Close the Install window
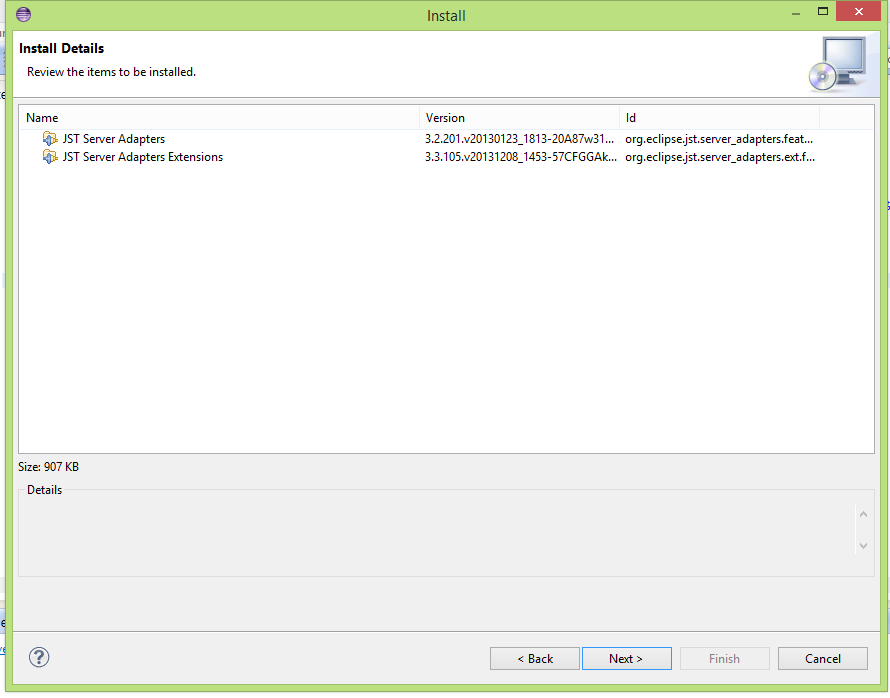Image resolution: width=890 pixels, height=698 pixels. pyautogui.click(x=858, y=11)
